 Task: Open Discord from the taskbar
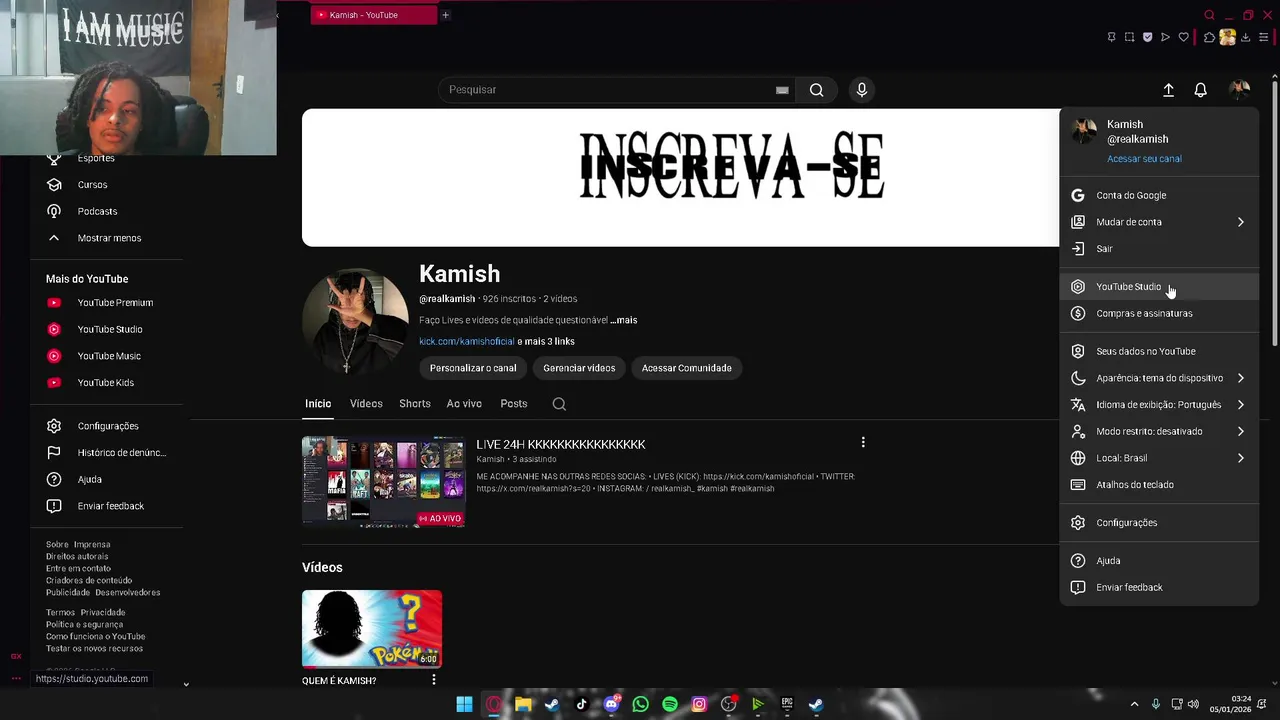611,704
